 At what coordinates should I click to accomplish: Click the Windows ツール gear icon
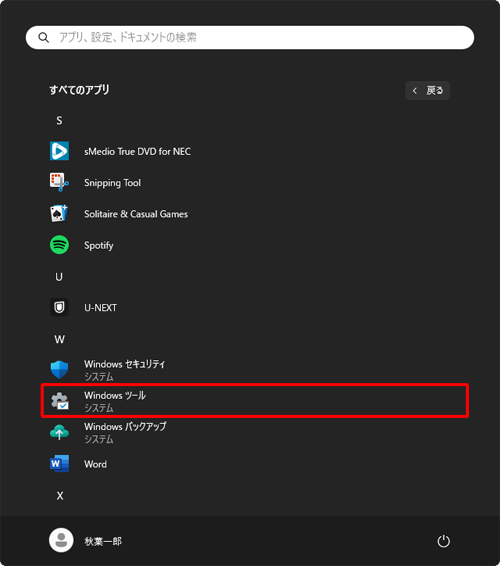(x=59, y=401)
